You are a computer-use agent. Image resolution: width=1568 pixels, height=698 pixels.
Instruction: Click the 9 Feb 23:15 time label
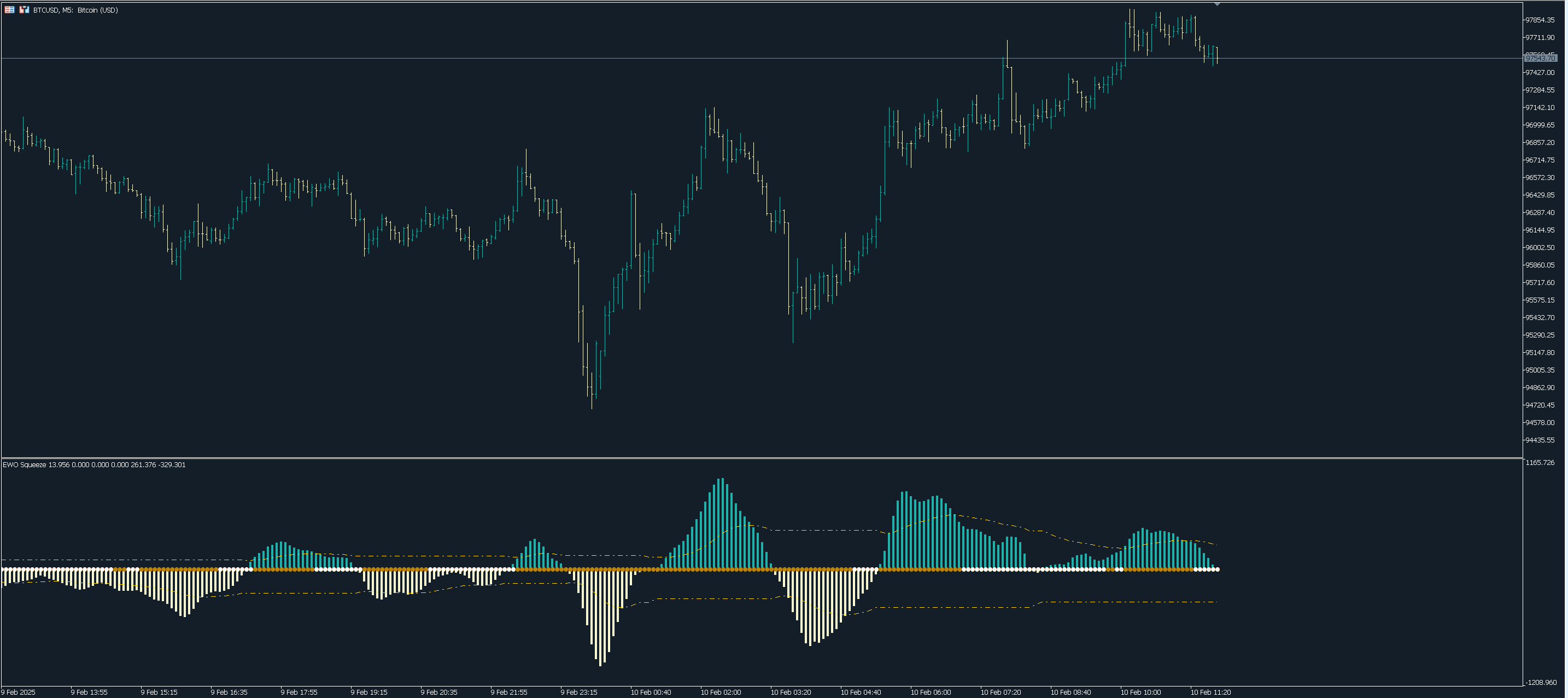tap(579, 692)
